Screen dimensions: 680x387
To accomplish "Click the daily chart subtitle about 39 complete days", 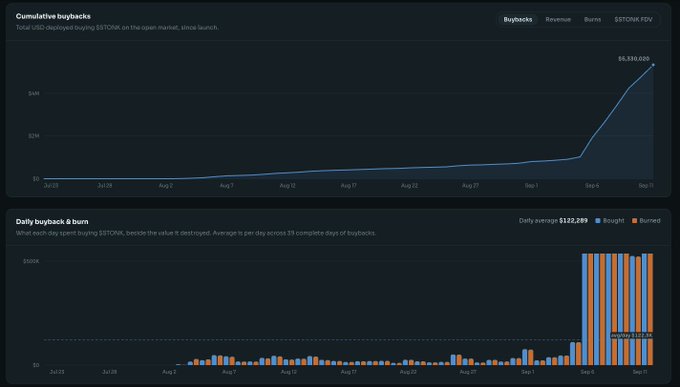I will (x=196, y=233).
